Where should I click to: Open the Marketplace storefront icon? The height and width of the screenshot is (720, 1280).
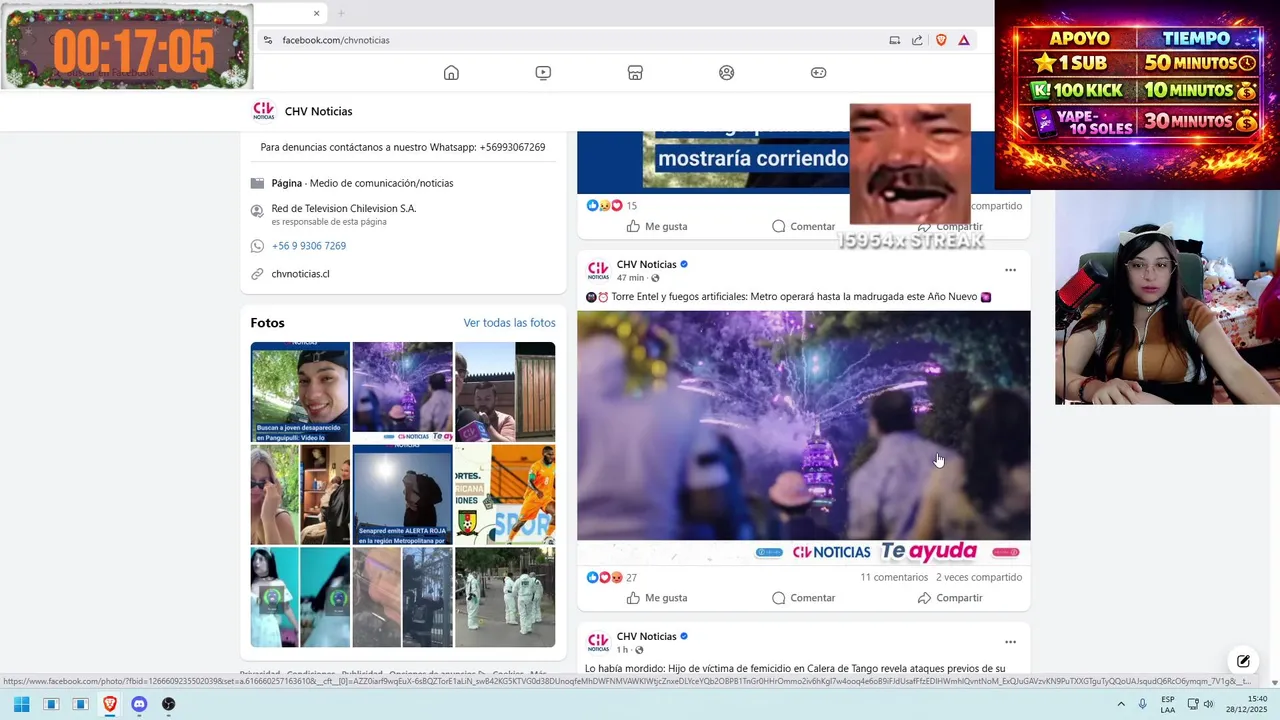(x=635, y=72)
